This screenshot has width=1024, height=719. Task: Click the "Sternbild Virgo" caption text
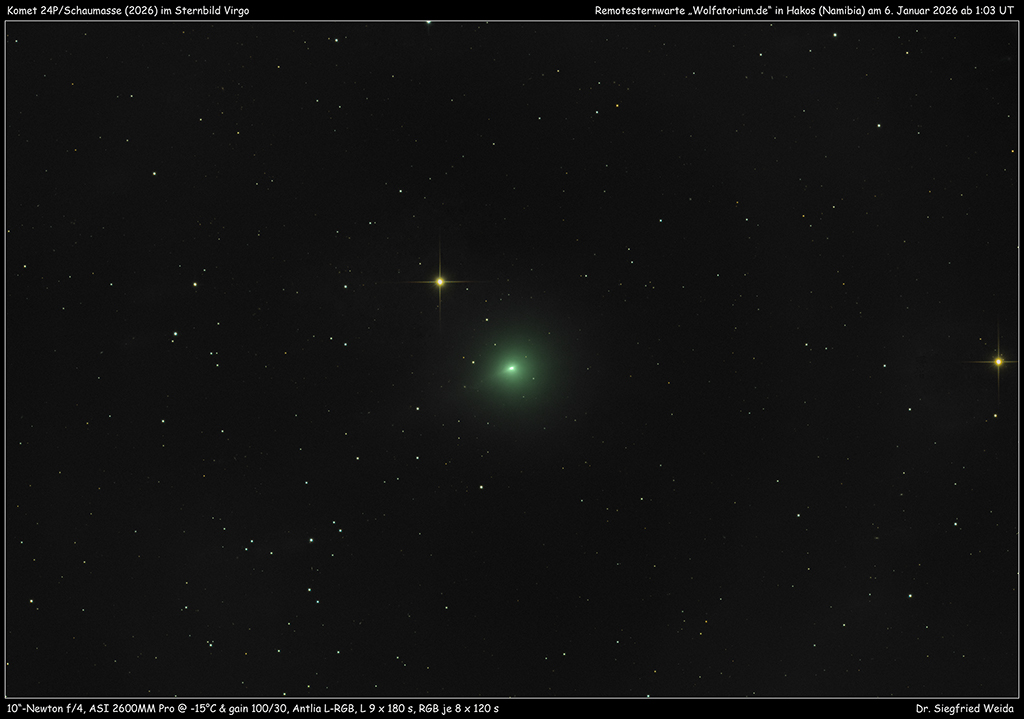[x=213, y=10]
